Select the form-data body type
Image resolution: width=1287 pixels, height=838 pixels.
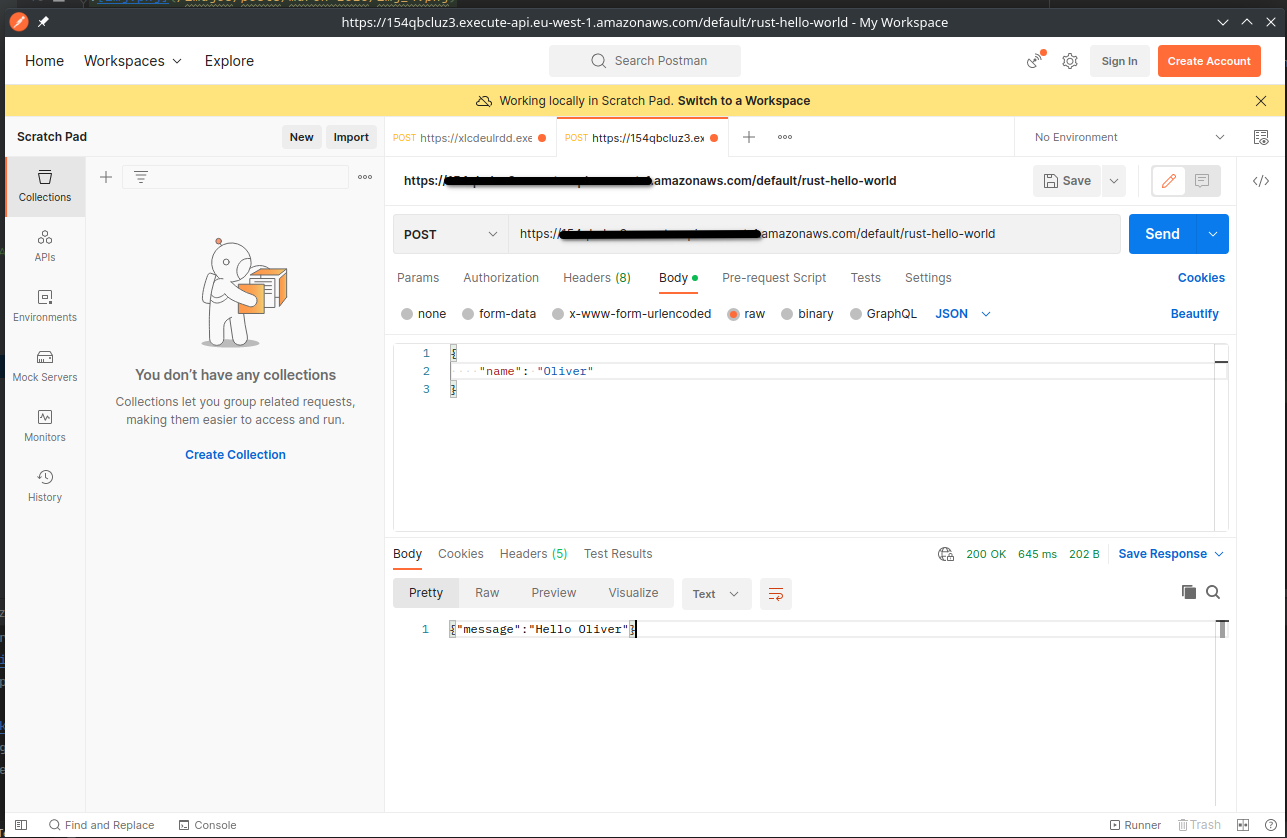click(x=499, y=314)
